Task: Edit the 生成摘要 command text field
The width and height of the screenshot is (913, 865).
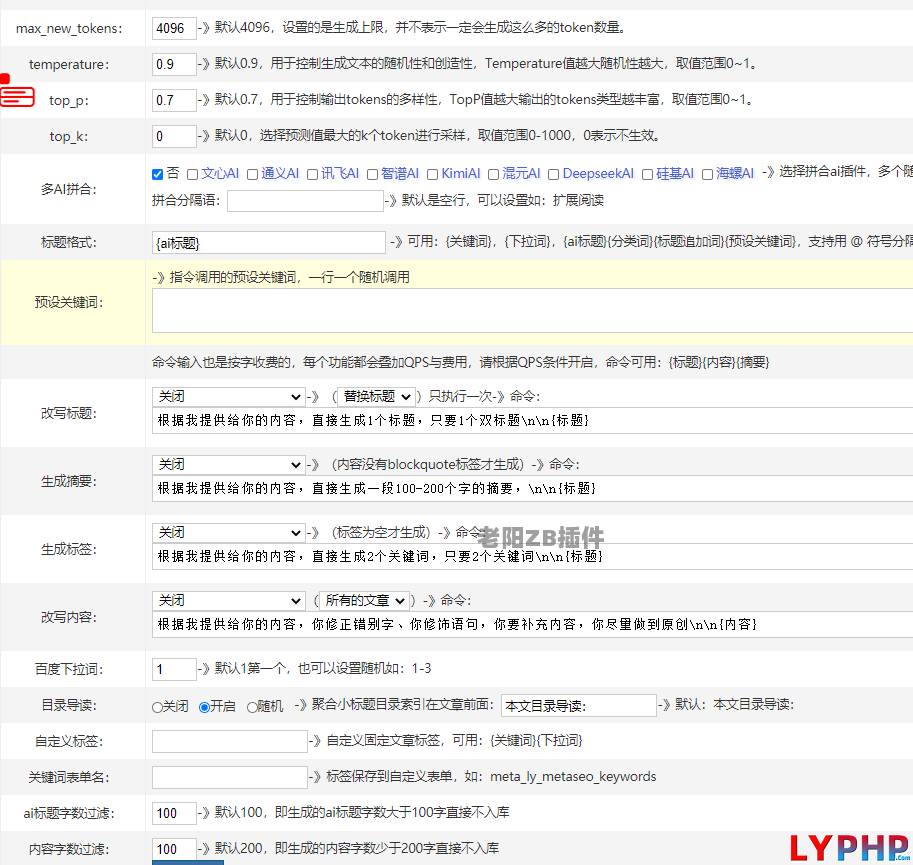Action: point(532,488)
